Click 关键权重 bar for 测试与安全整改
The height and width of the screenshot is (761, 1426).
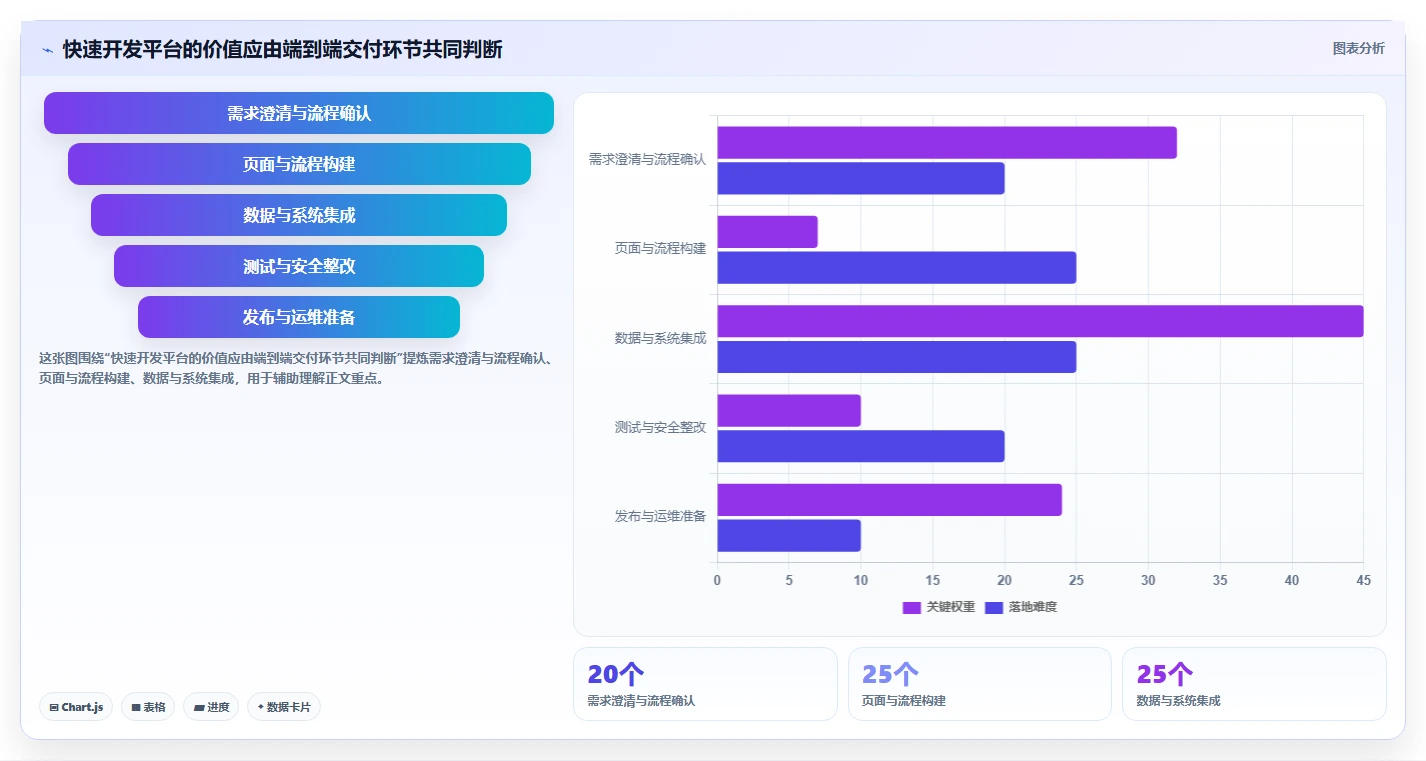[789, 411]
